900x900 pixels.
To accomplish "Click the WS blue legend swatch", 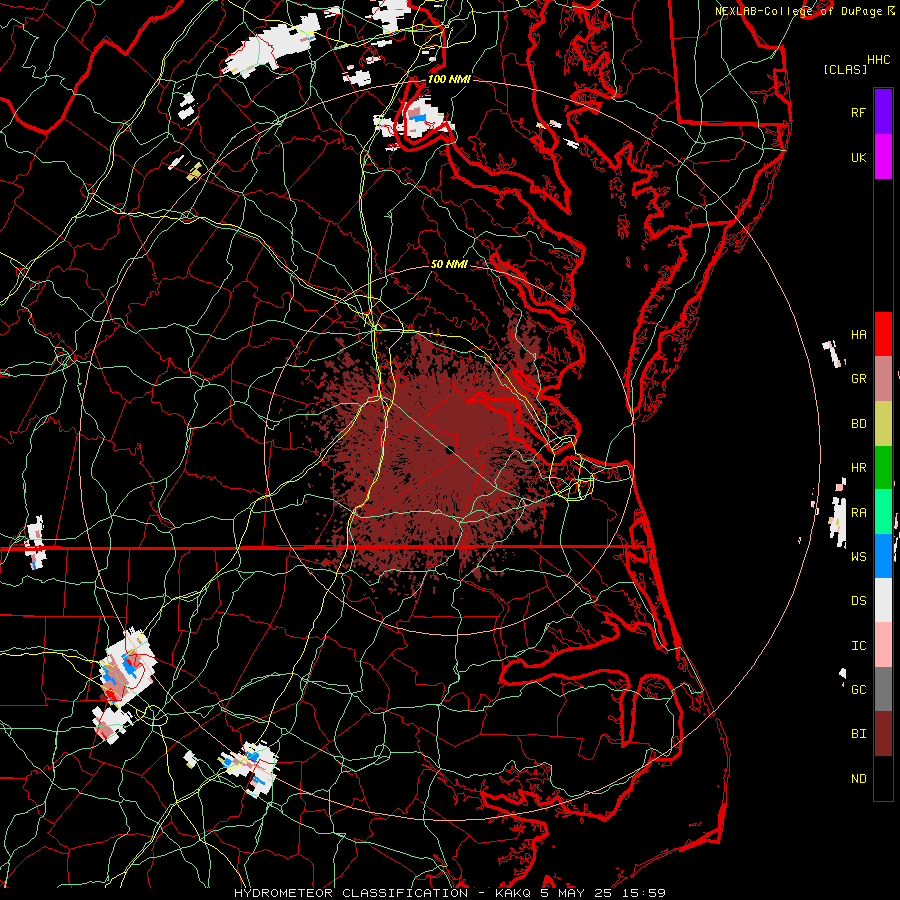I will (883, 556).
